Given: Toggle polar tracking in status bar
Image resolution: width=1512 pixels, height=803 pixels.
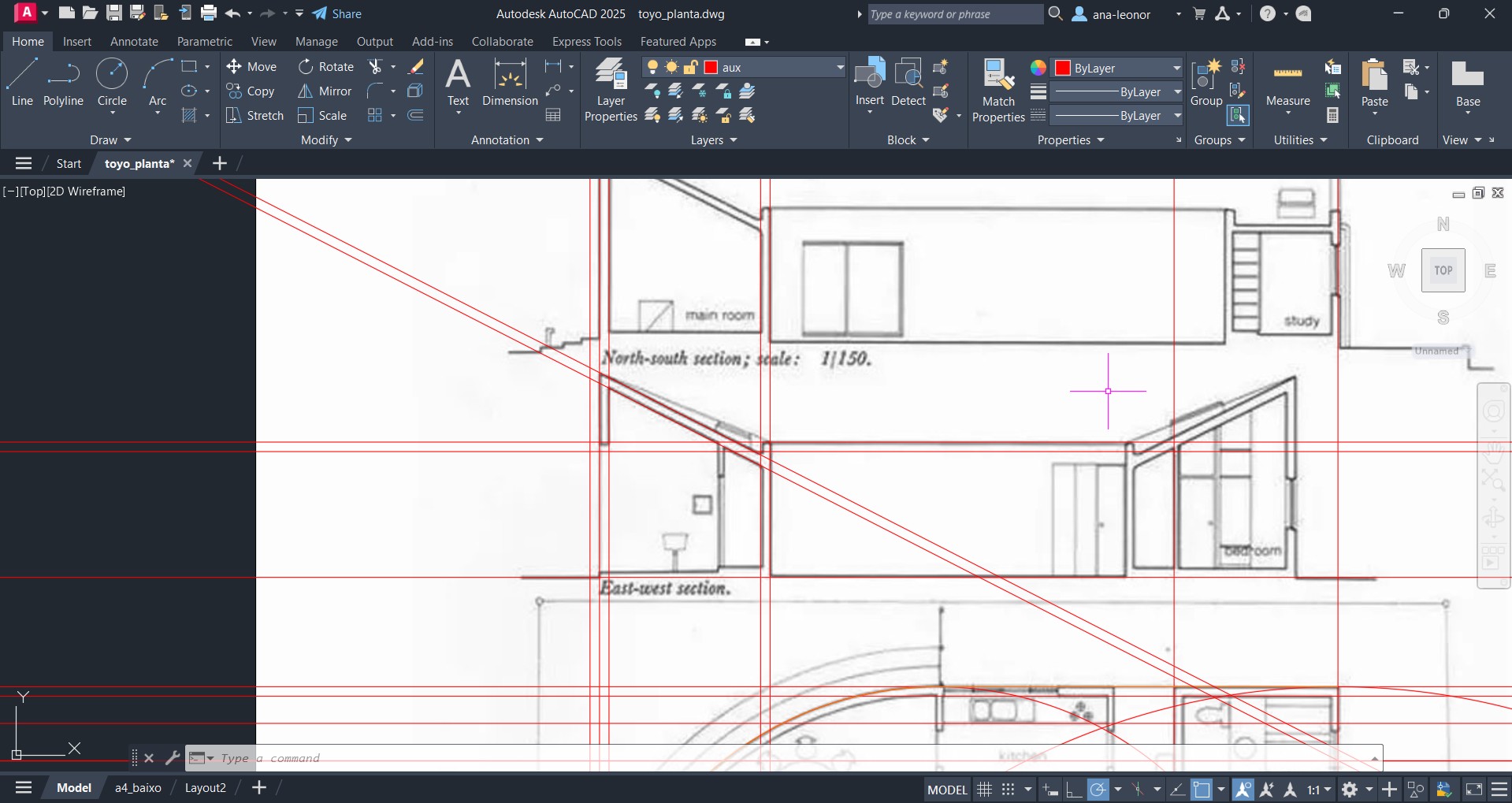Looking at the screenshot, I should point(1098,789).
